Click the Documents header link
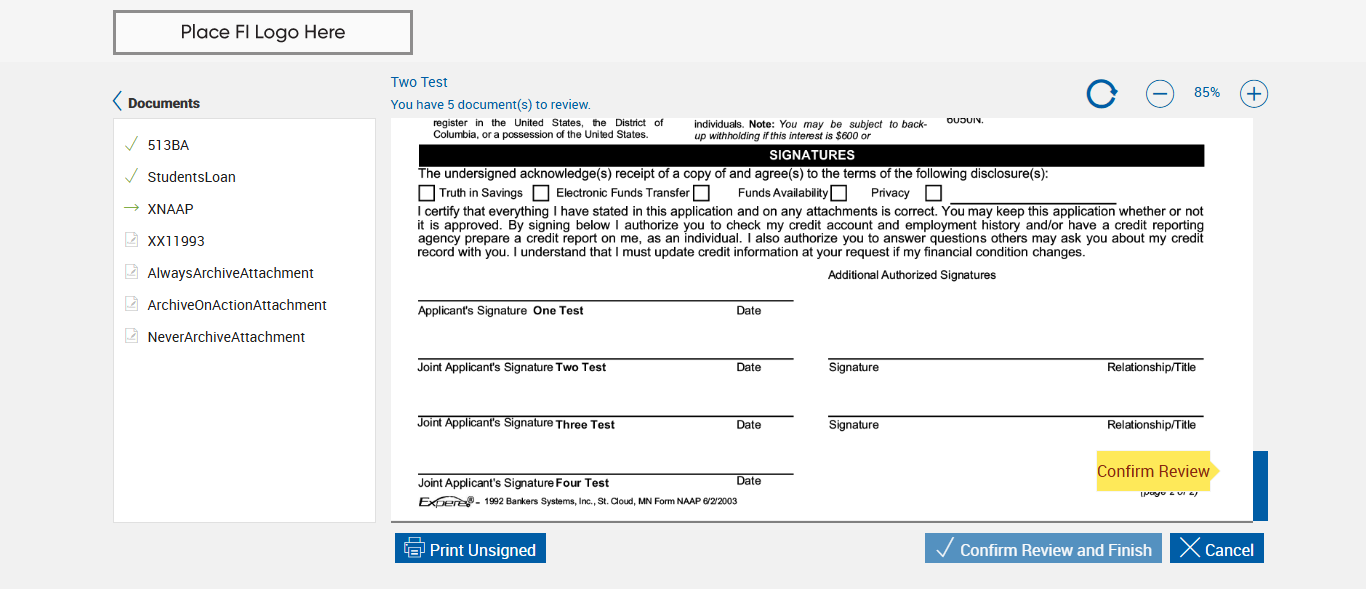Image resolution: width=1366 pixels, height=589 pixels. coord(164,103)
